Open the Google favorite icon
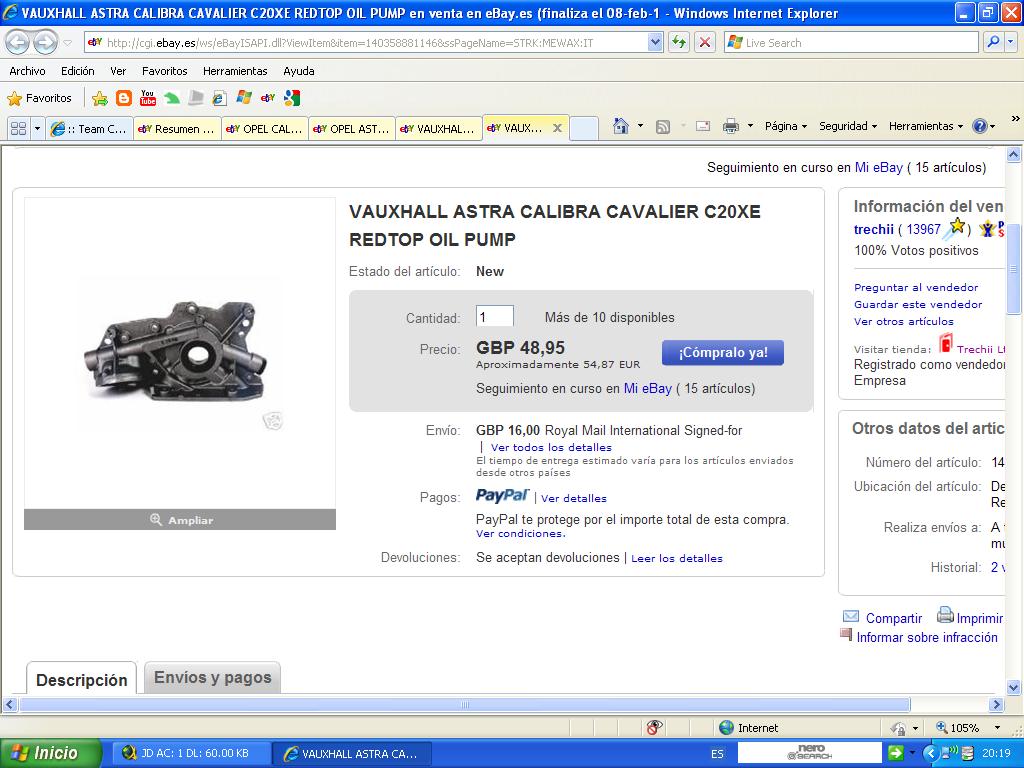 [292, 98]
